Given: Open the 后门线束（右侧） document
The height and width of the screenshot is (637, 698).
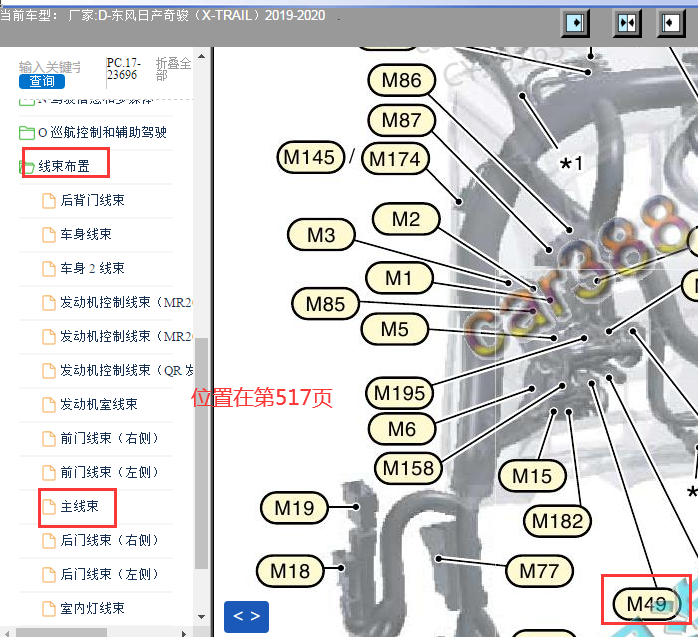Looking at the screenshot, I should click(x=110, y=540).
